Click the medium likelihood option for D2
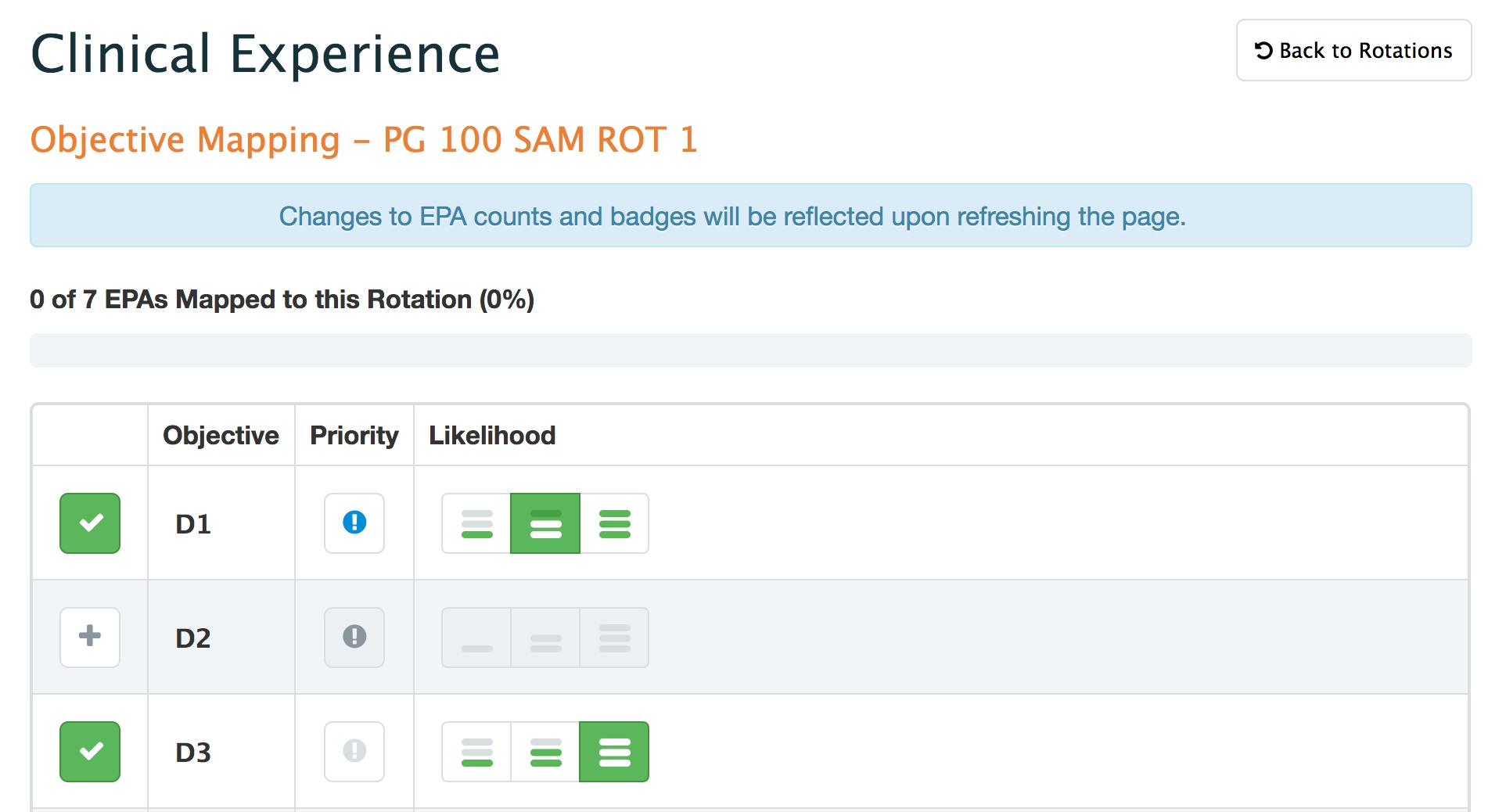Image resolution: width=1488 pixels, height=812 pixels. point(545,638)
